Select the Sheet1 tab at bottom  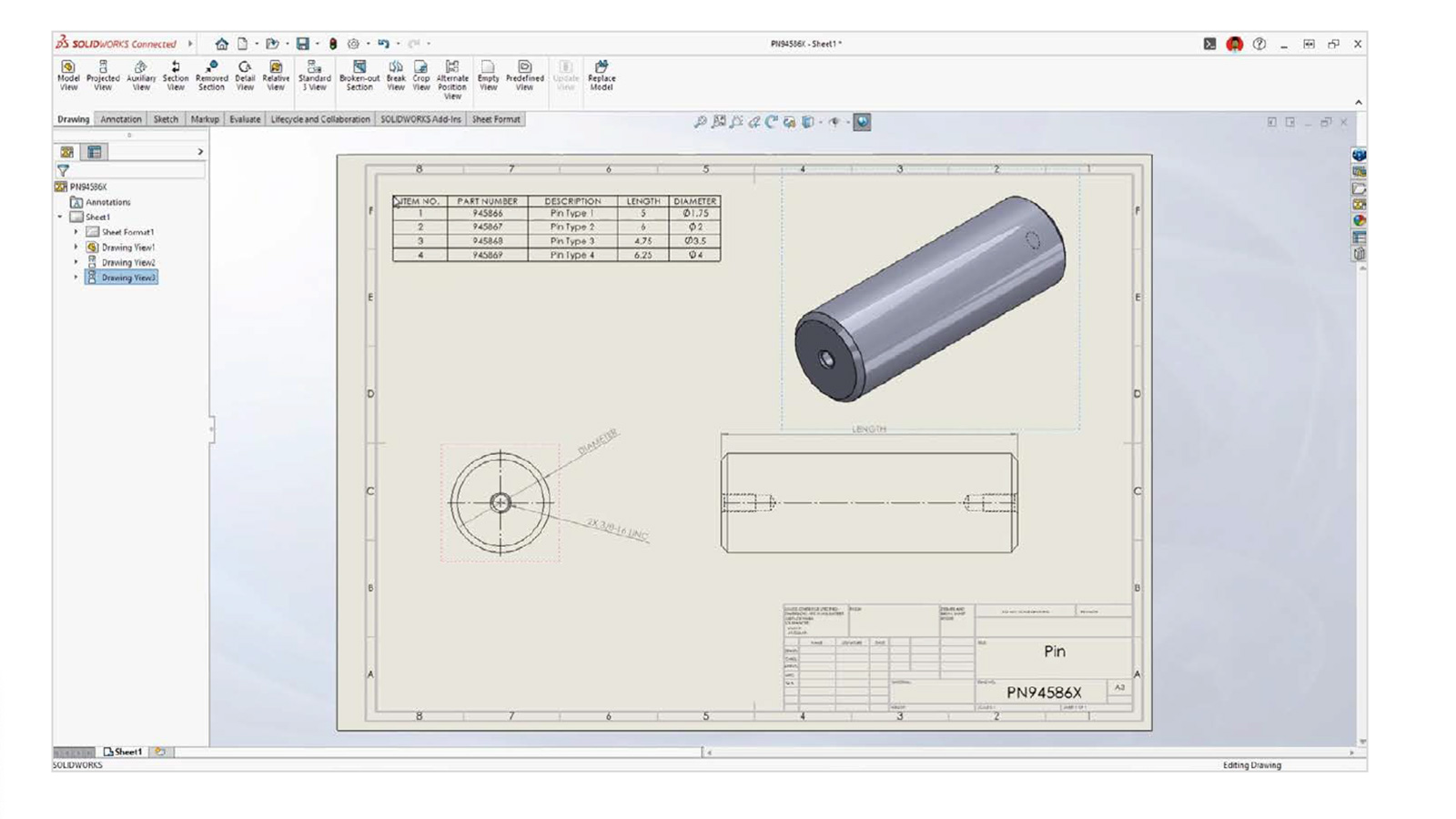(123, 752)
